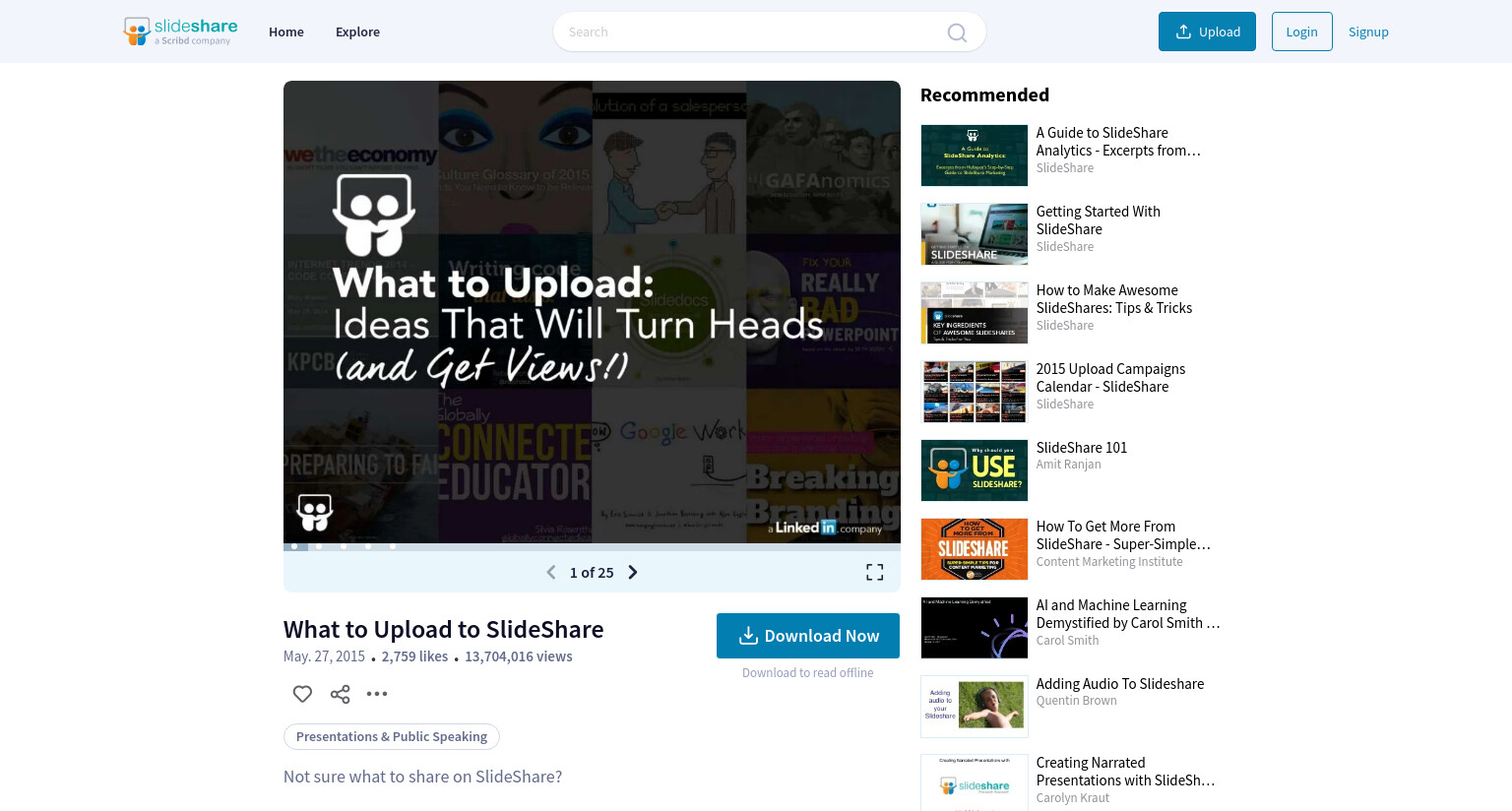Open 'AI and Machine Learning Demystified' title
Image resolution: width=1512 pixels, height=811 pixels.
[x=1128, y=614]
